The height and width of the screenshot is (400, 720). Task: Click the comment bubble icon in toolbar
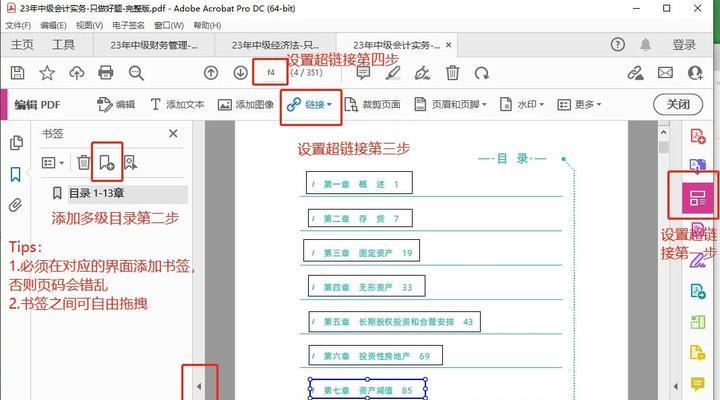pos(363,73)
